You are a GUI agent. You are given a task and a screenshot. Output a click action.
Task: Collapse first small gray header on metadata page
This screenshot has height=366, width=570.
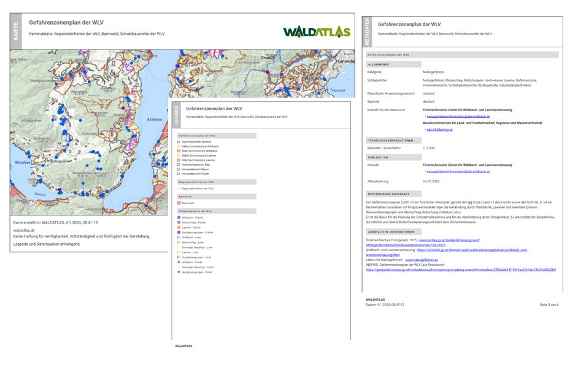(394, 64)
